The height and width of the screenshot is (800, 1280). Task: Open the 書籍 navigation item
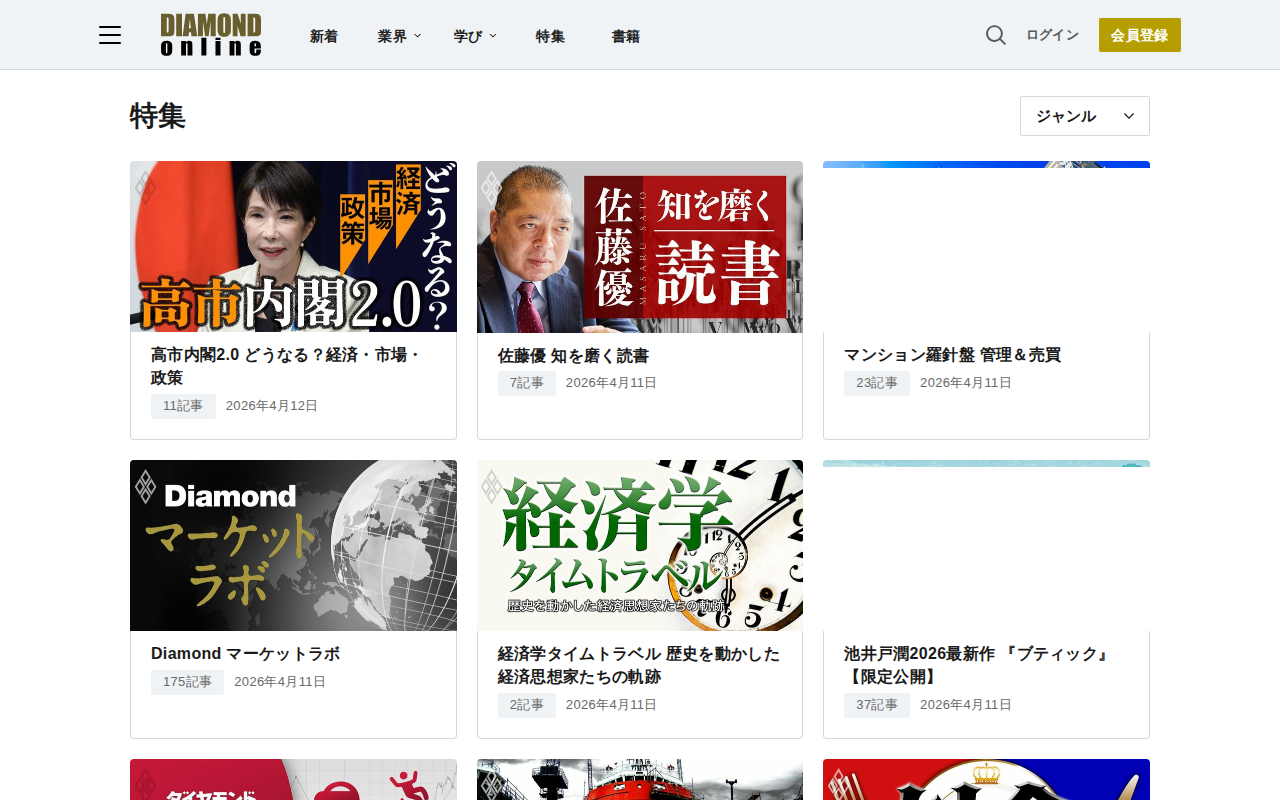click(626, 36)
